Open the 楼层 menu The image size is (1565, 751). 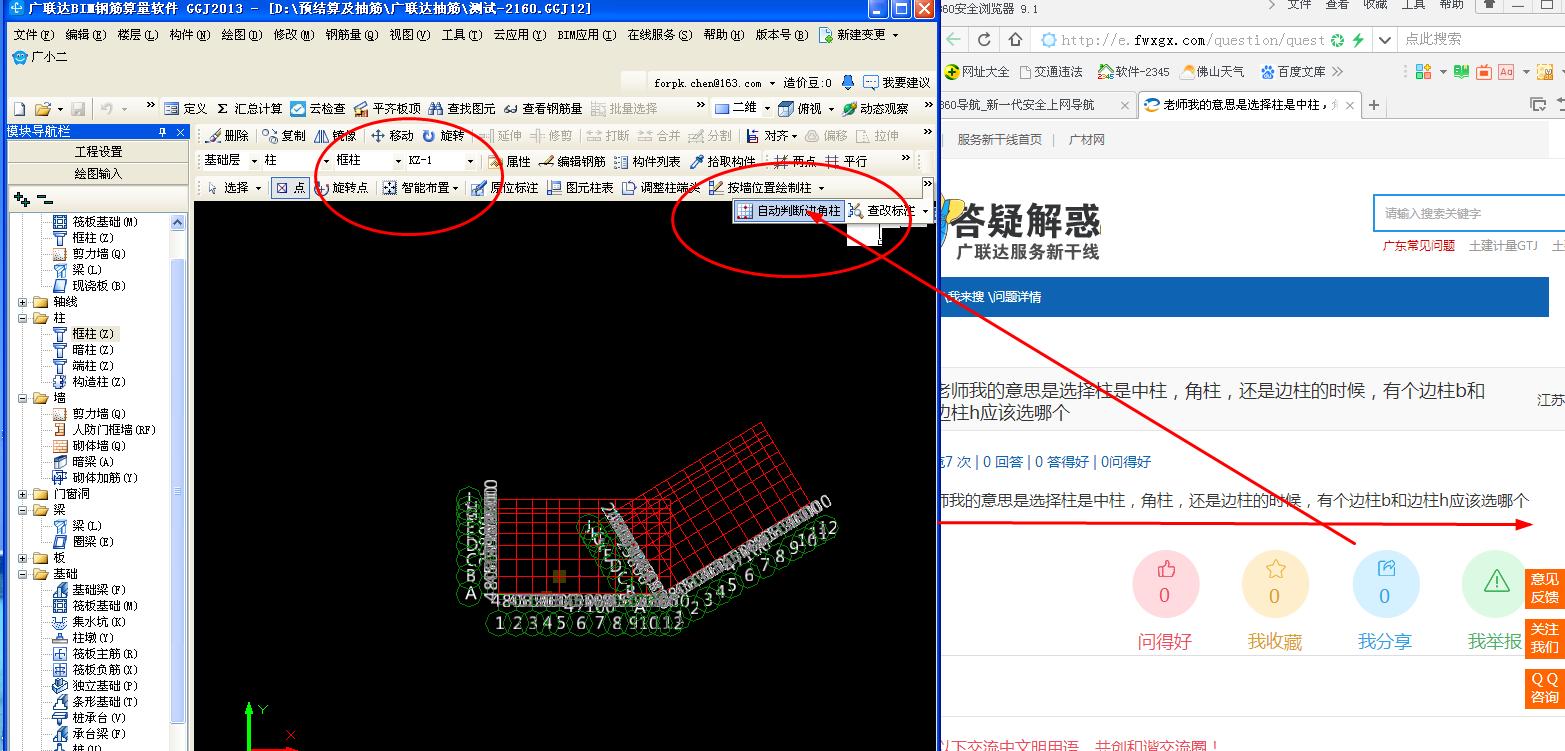click(137, 35)
